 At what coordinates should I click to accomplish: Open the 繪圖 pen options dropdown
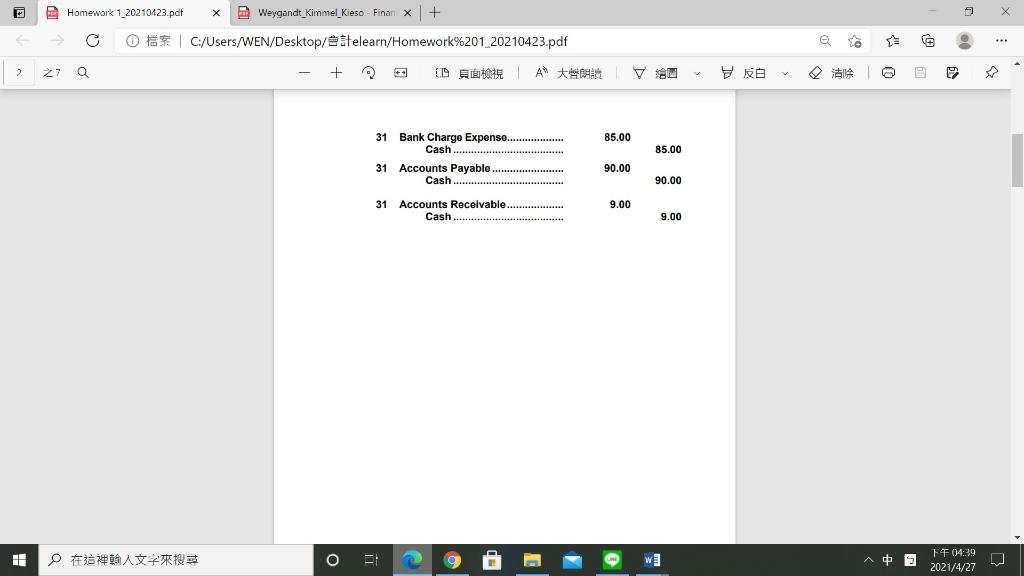click(x=697, y=72)
